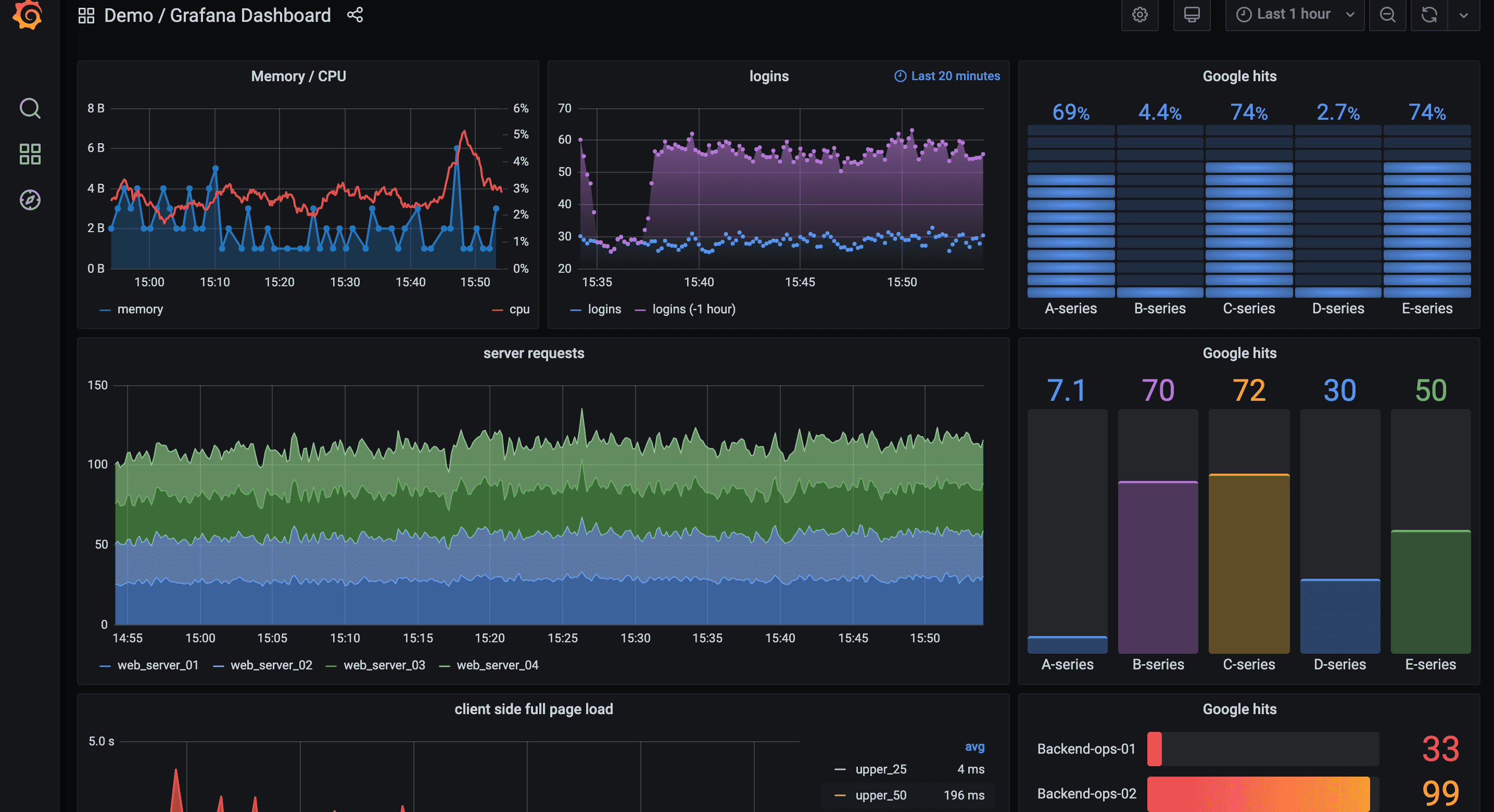This screenshot has height=812, width=1494.
Task: Click the share dashboard icon
Action: pyautogui.click(x=355, y=15)
